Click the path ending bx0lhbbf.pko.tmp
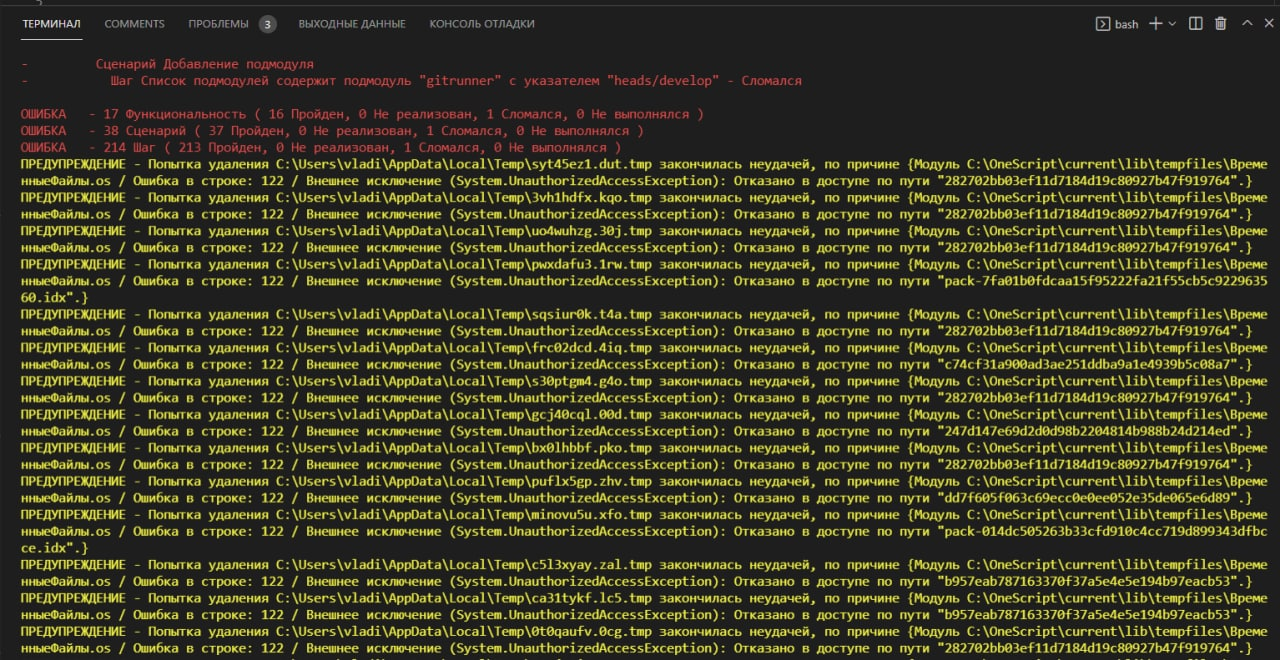Viewport: 1280px width, 660px height. (x=464, y=448)
